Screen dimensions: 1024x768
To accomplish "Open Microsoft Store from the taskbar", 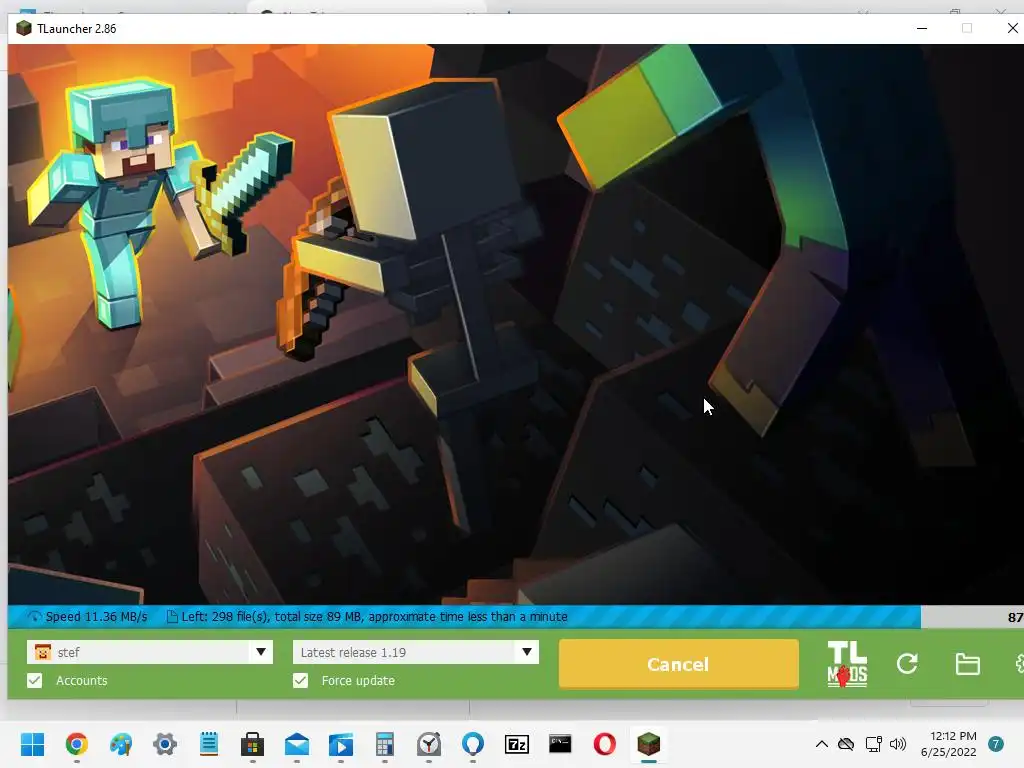I will [252, 744].
